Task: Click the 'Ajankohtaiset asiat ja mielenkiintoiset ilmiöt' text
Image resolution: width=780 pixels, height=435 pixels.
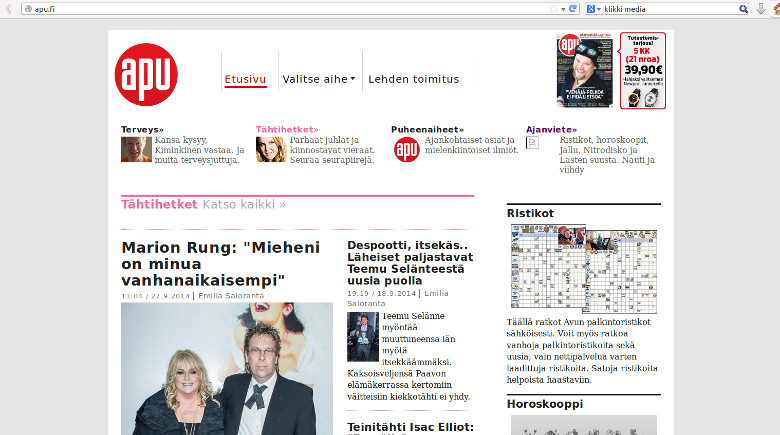Action: click(x=472, y=145)
